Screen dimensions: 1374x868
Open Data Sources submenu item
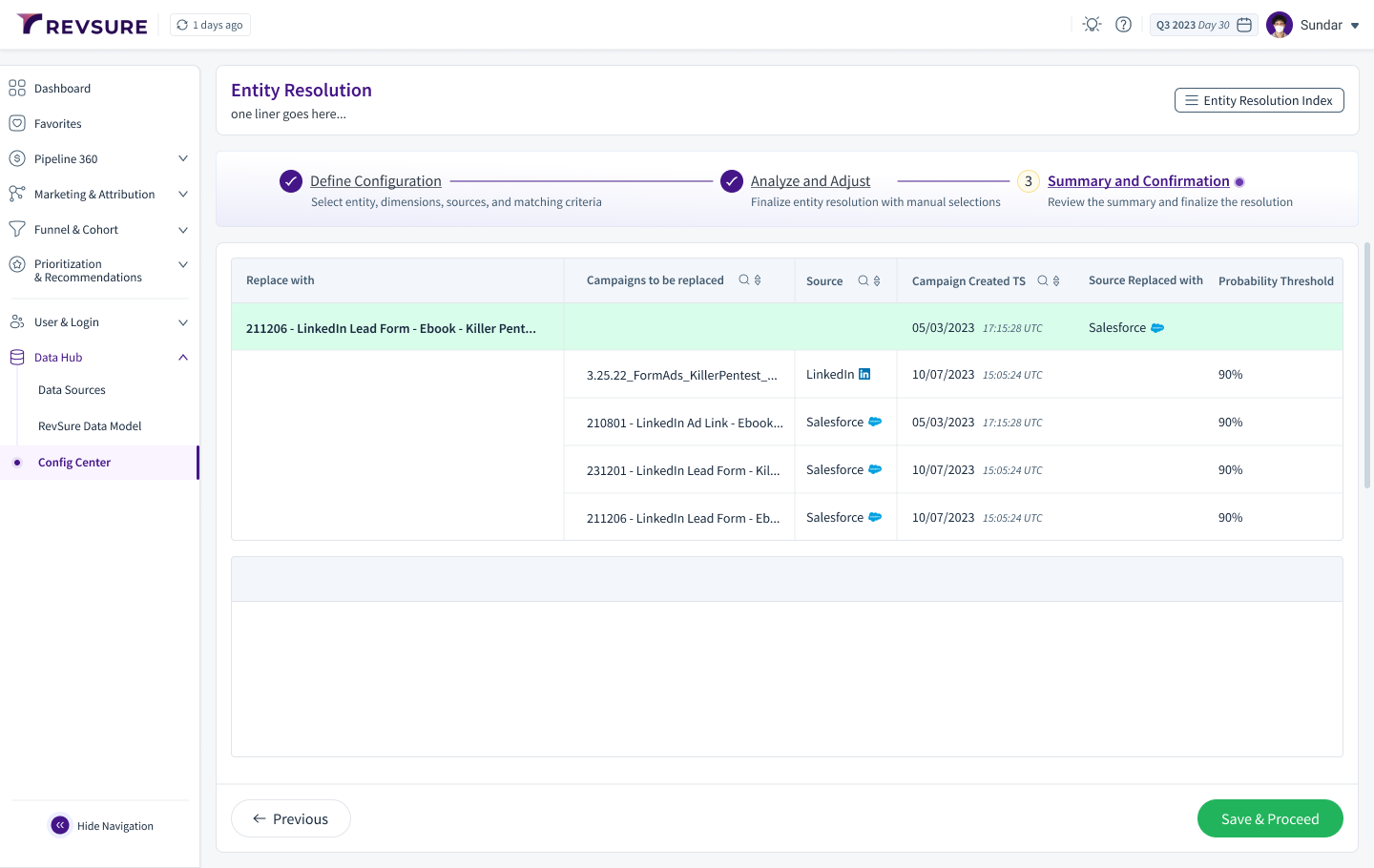72,390
